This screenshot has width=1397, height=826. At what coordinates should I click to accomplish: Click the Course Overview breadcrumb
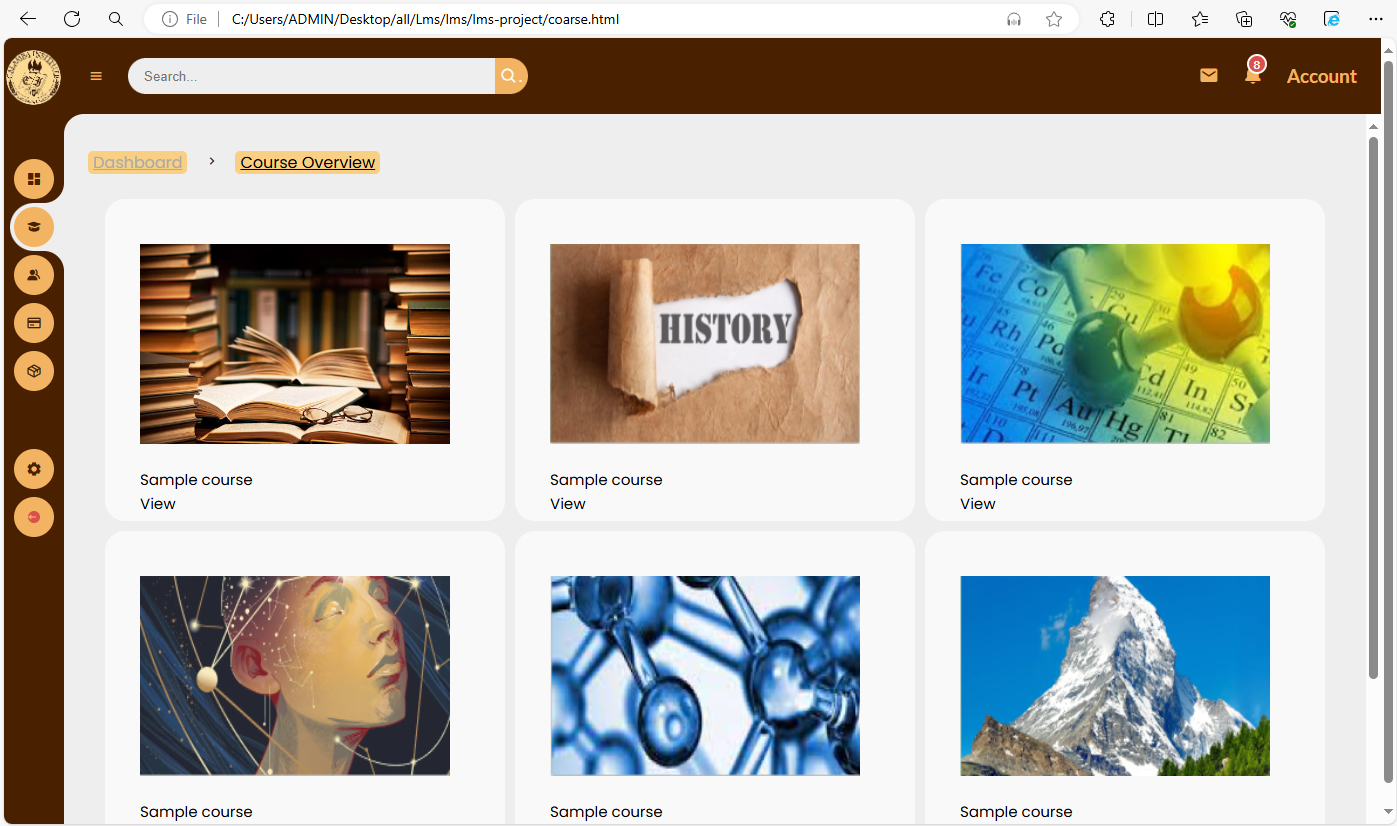coord(308,162)
